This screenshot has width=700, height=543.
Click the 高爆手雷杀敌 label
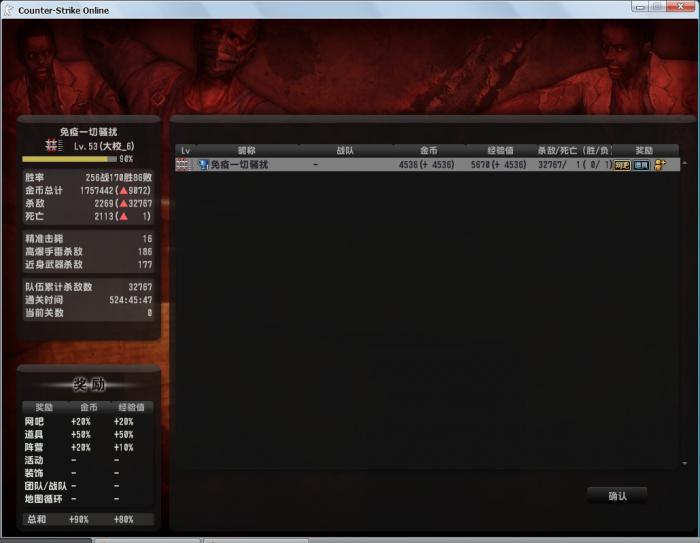(54, 252)
